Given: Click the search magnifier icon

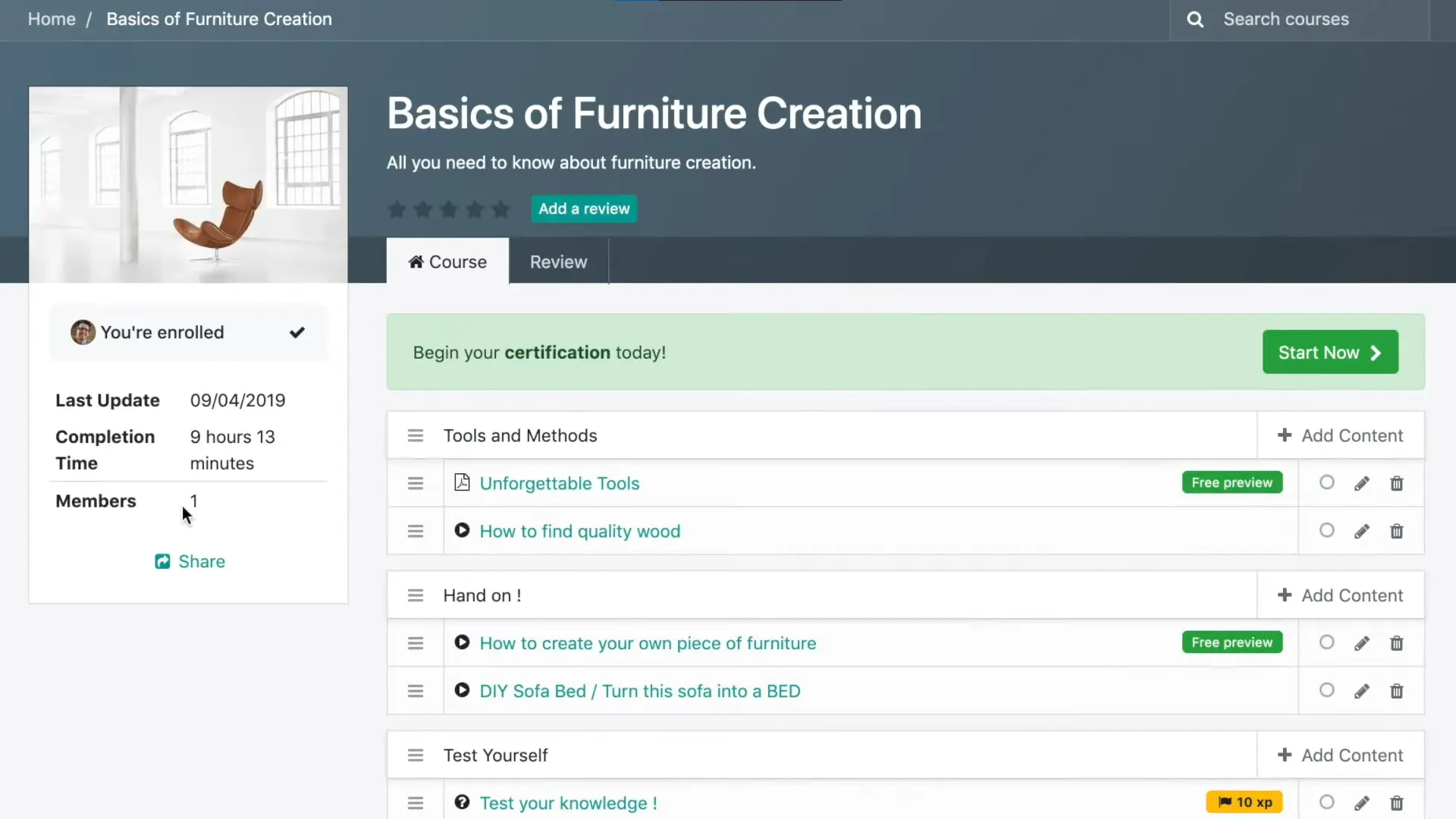Looking at the screenshot, I should pyautogui.click(x=1195, y=20).
